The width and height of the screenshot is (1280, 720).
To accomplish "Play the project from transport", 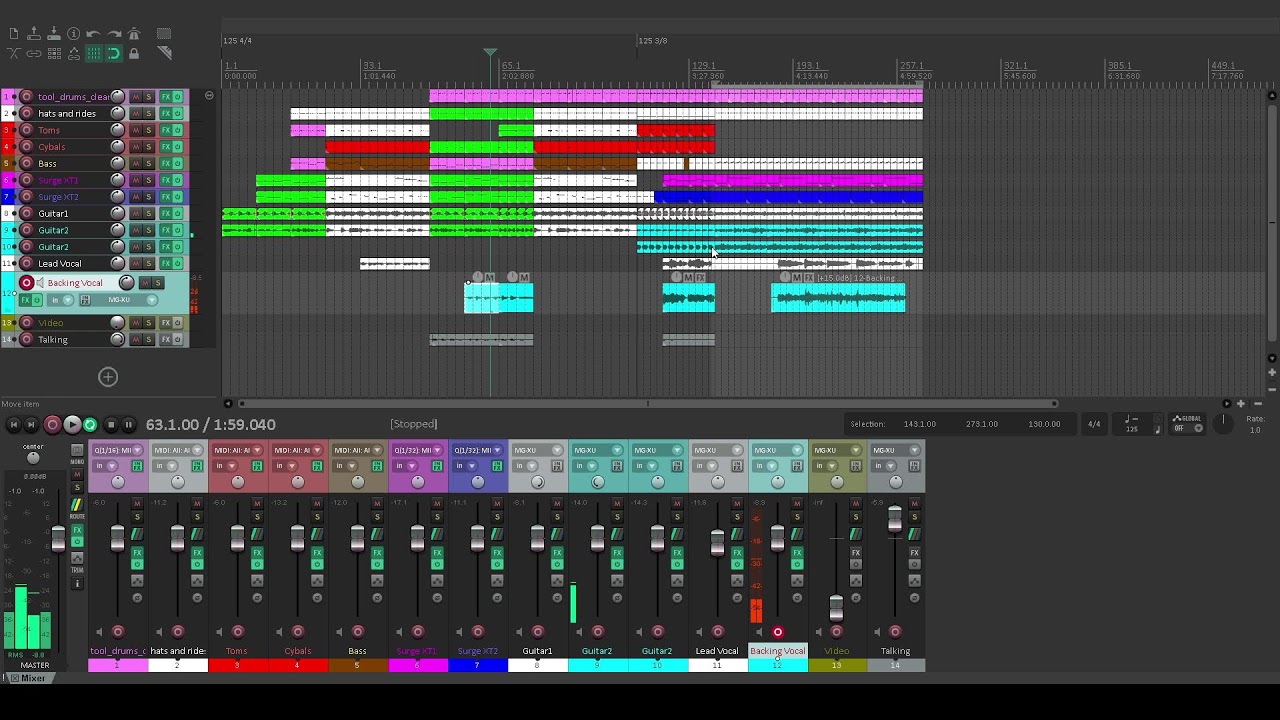I will (x=72, y=425).
